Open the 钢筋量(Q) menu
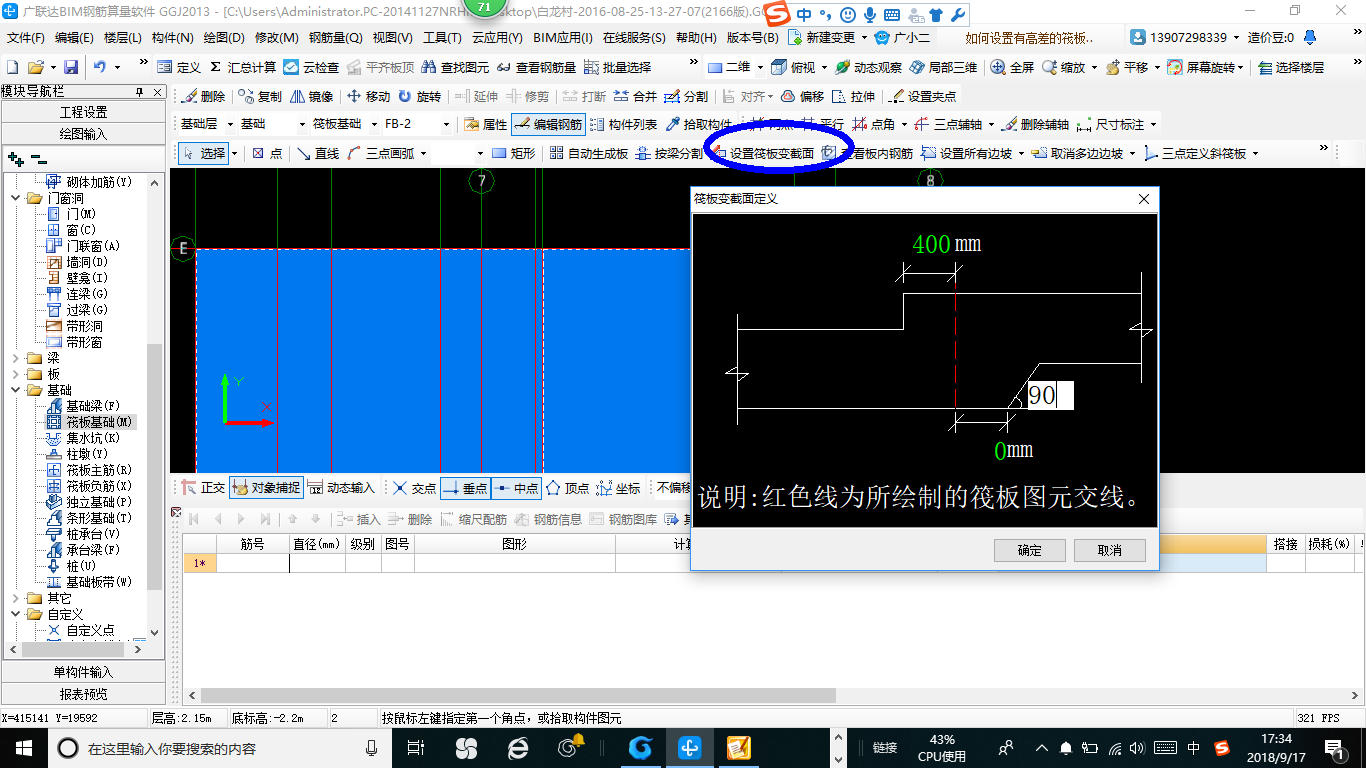This screenshot has height=768, width=1366. click(x=336, y=38)
